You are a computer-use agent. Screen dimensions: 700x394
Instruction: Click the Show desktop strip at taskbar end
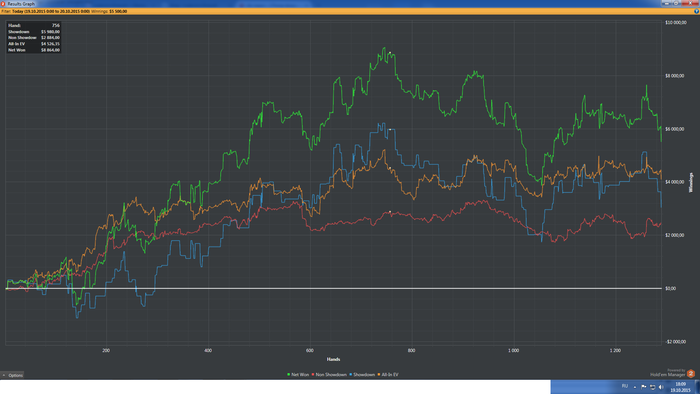[697, 387]
